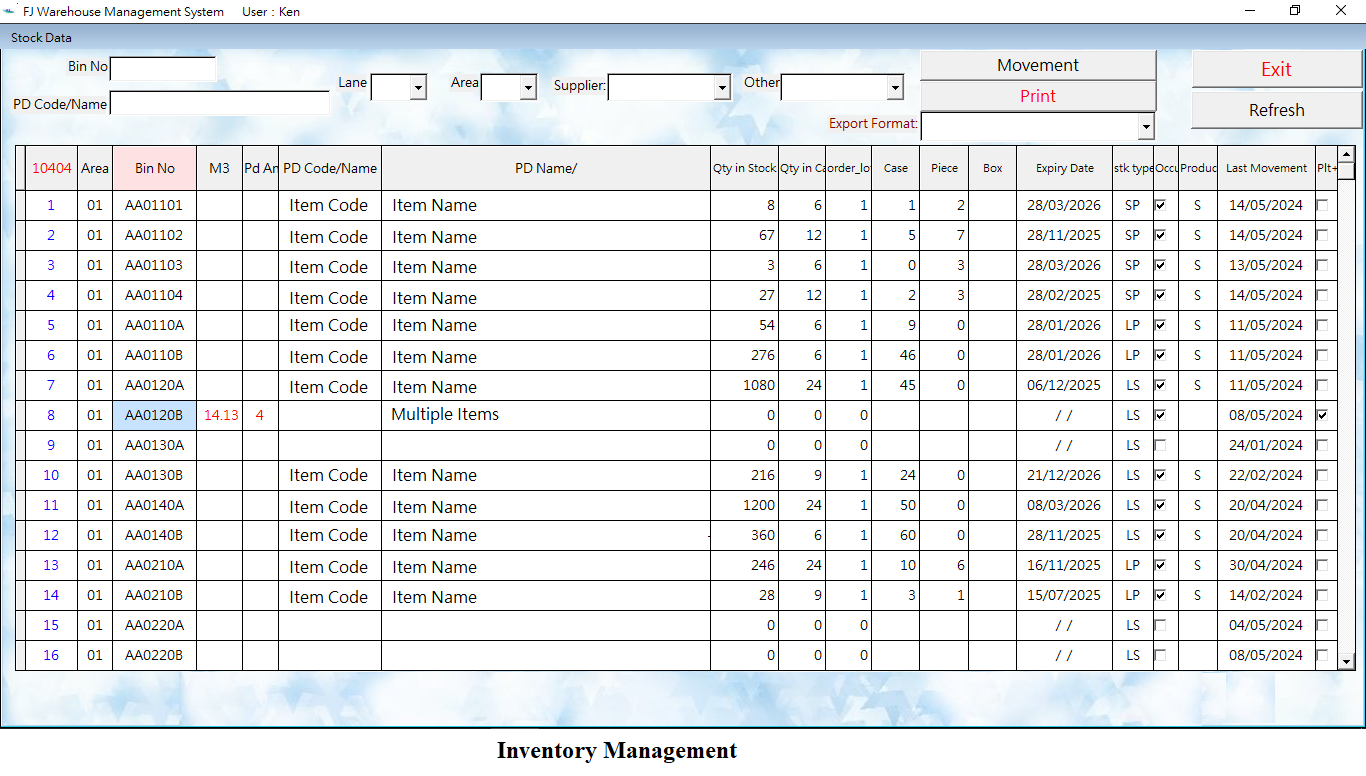Click the Case column header

[896, 168]
